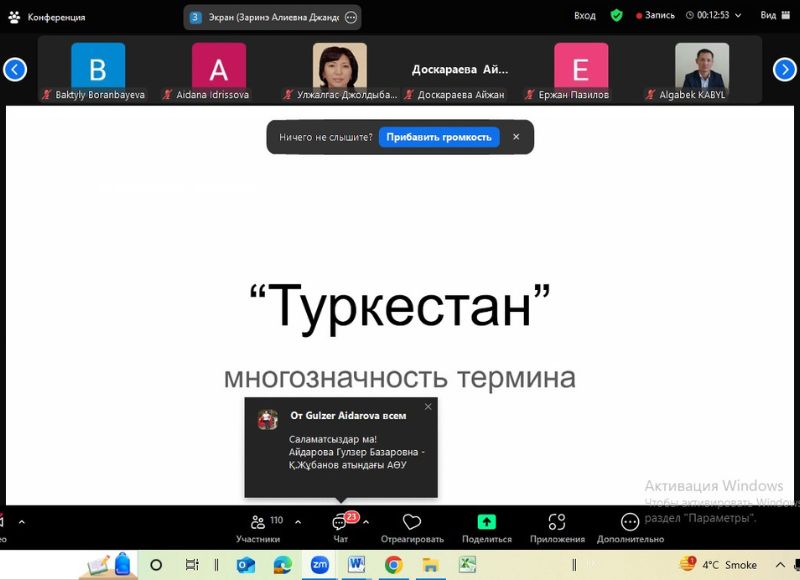Open the shared screen options ellipsis

coord(350,17)
